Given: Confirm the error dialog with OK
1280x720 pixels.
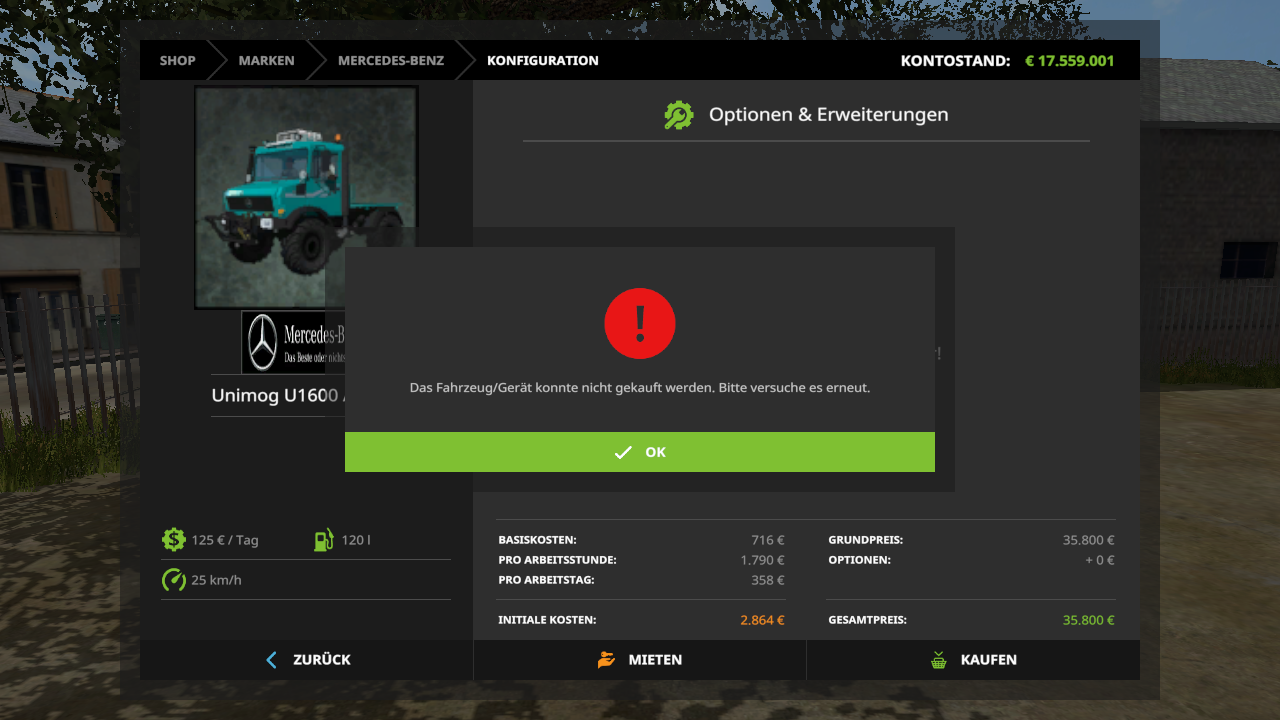Looking at the screenshot, I should pyautogui.click(x=640, y=452).
